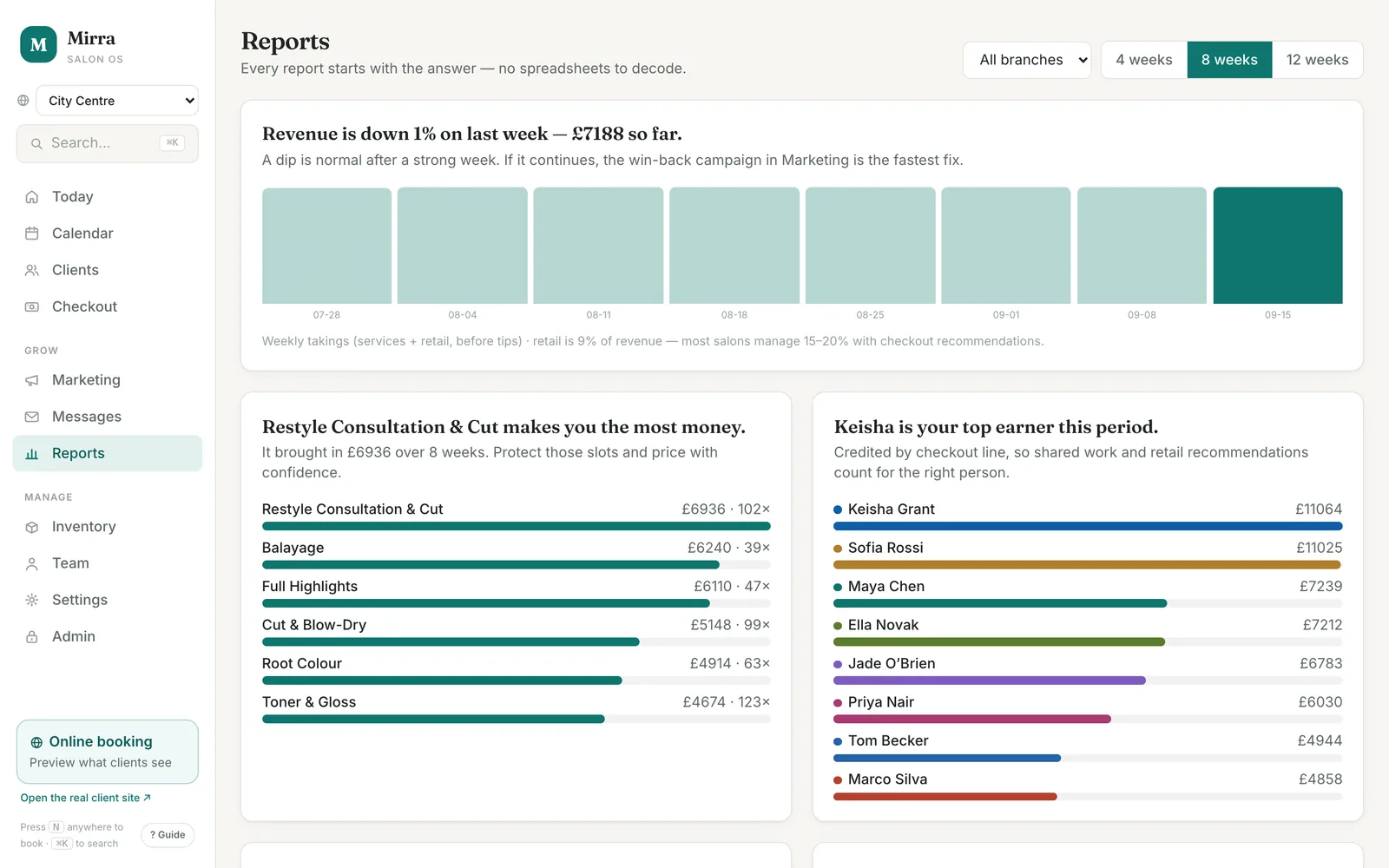Click the Marketing megaphone icon
Screen dimensions: 1389x868
[x=32, y=380]
